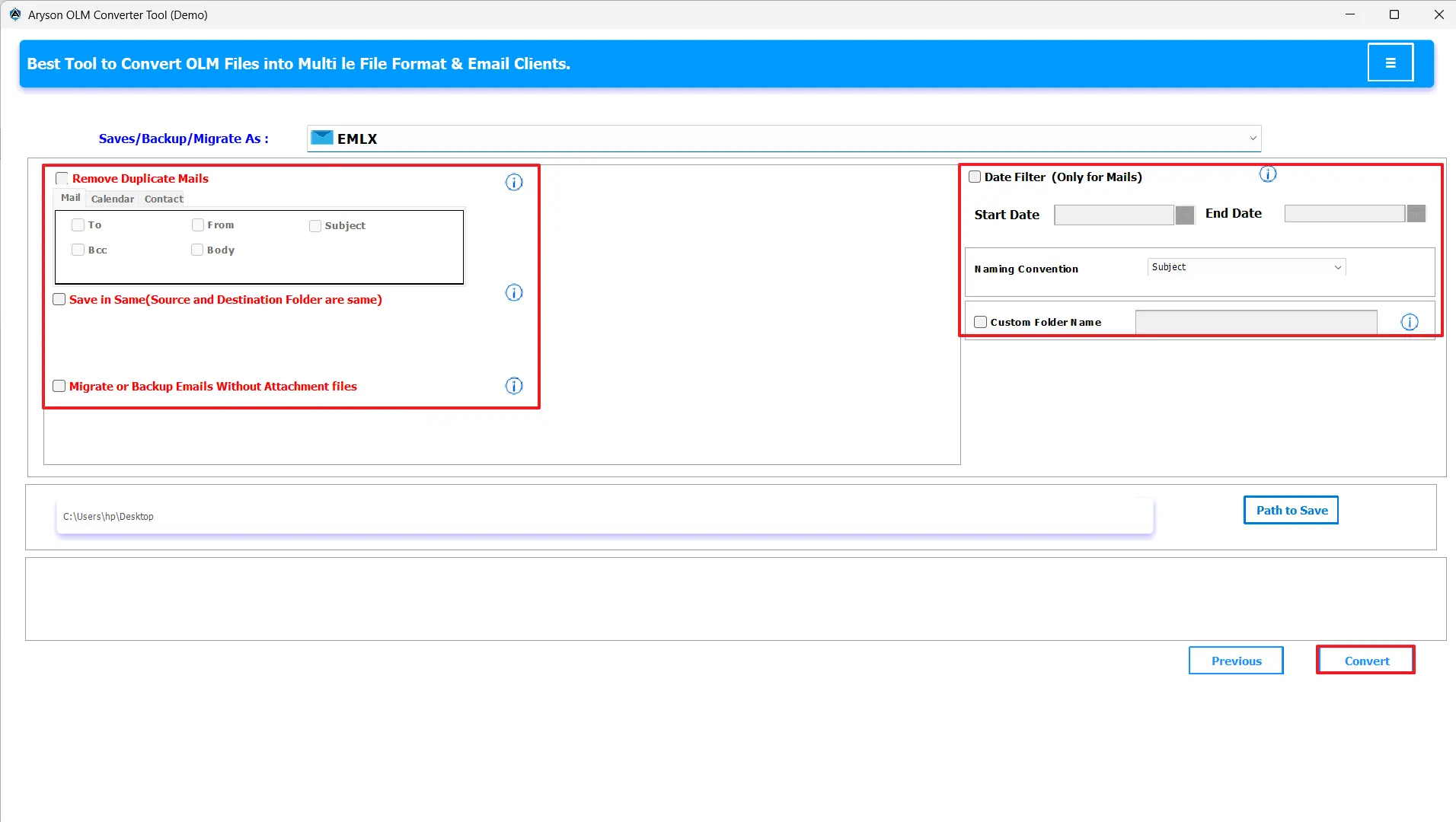The width and height of the screenshot is (1456, 822).
Task: Tick the To checkbox
Action: point(78,225)
